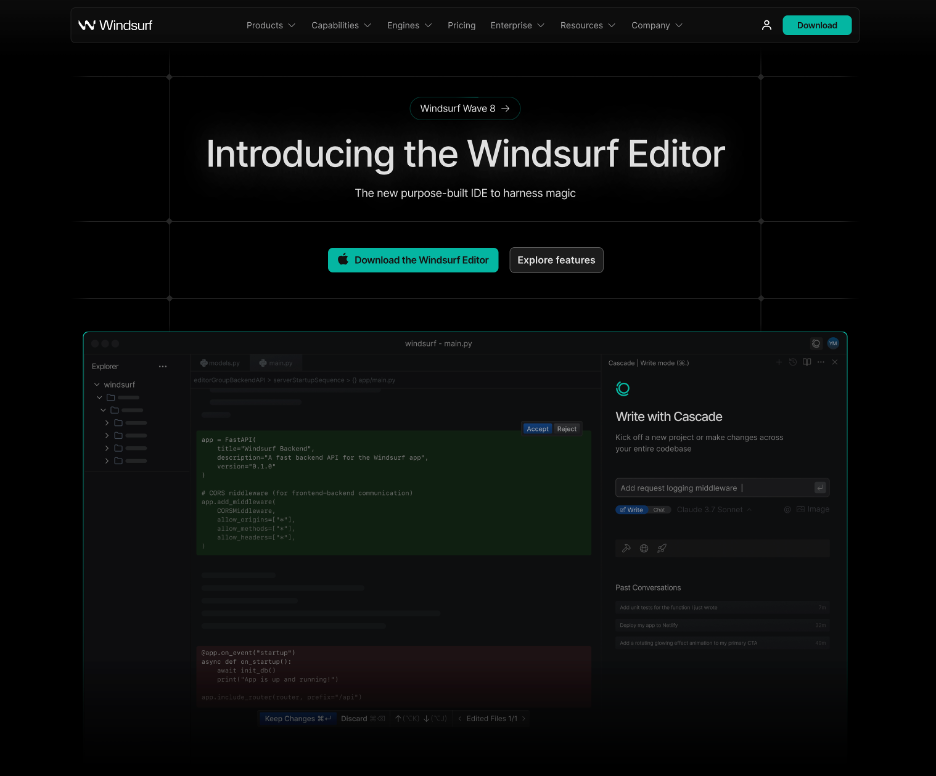This screenshot has width=936, height=776.
Task: Start new Cascade conversation with plus icon
Action: point(778,362)
